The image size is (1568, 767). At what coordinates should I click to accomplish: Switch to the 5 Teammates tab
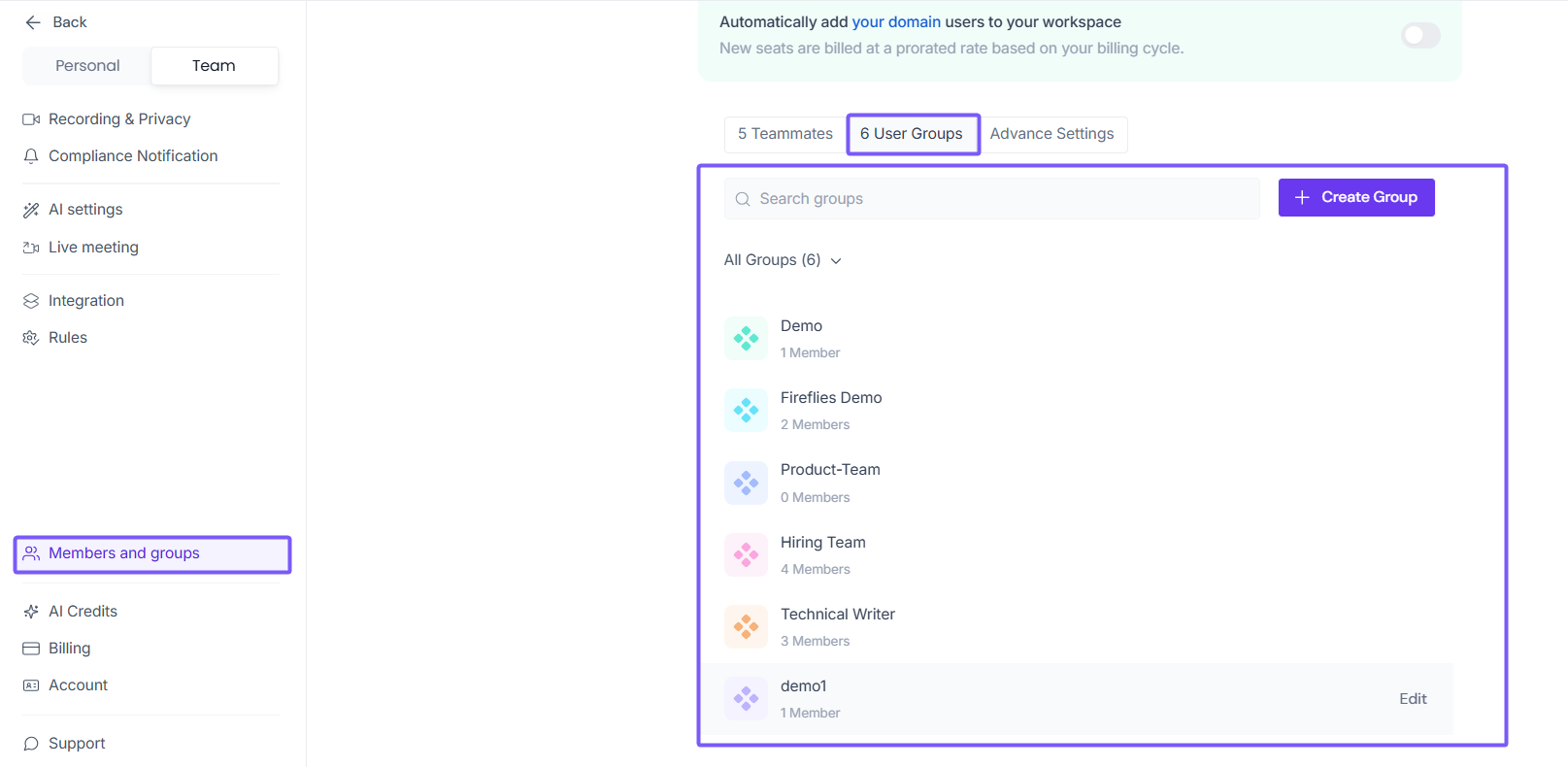784,134
